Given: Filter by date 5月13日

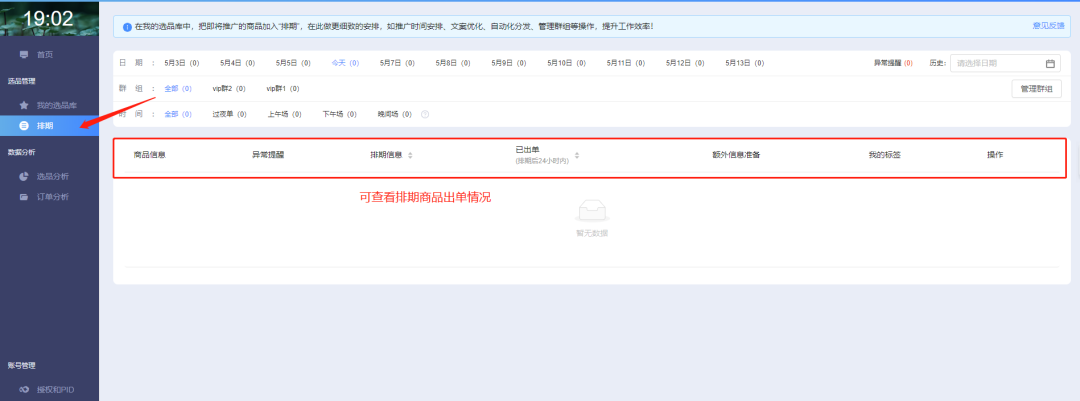Looking at the screenshot, I should tap(745, 63).
